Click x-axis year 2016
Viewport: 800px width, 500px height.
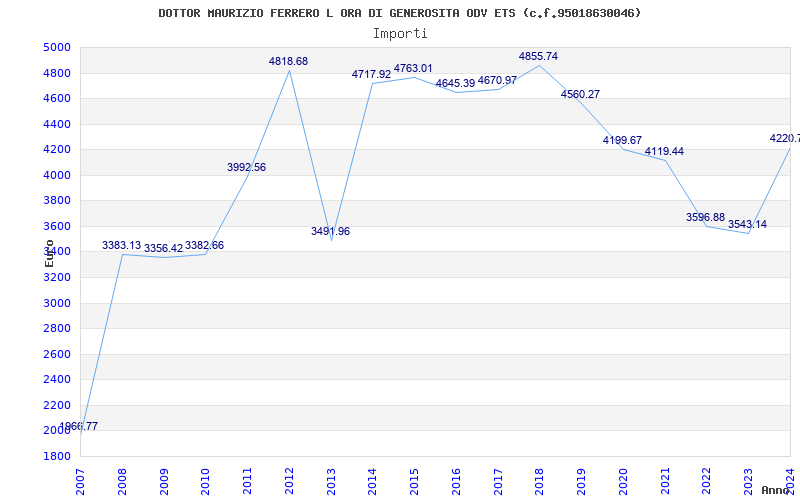point(457,482)
